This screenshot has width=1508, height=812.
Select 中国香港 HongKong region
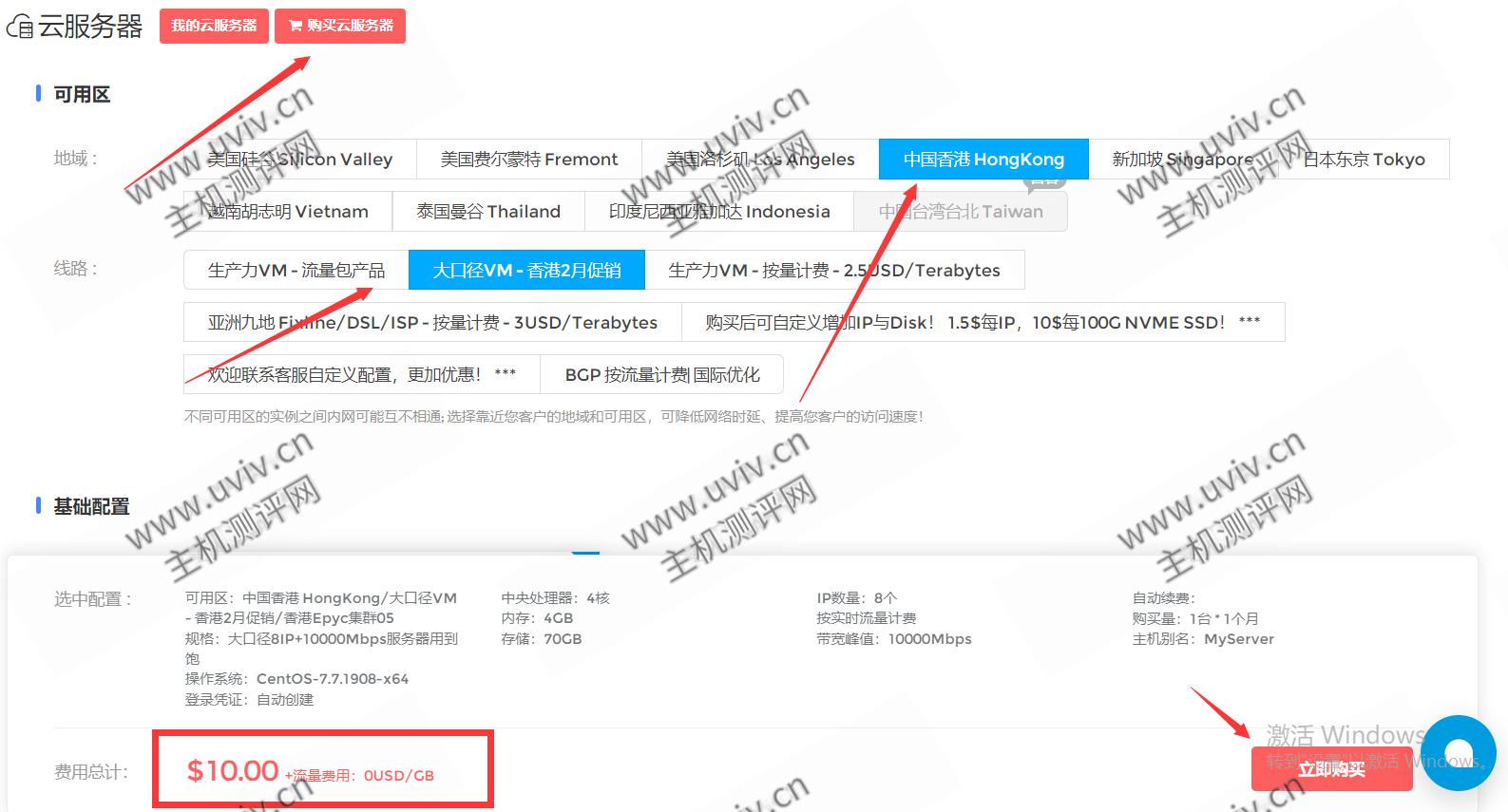(983, 160)
